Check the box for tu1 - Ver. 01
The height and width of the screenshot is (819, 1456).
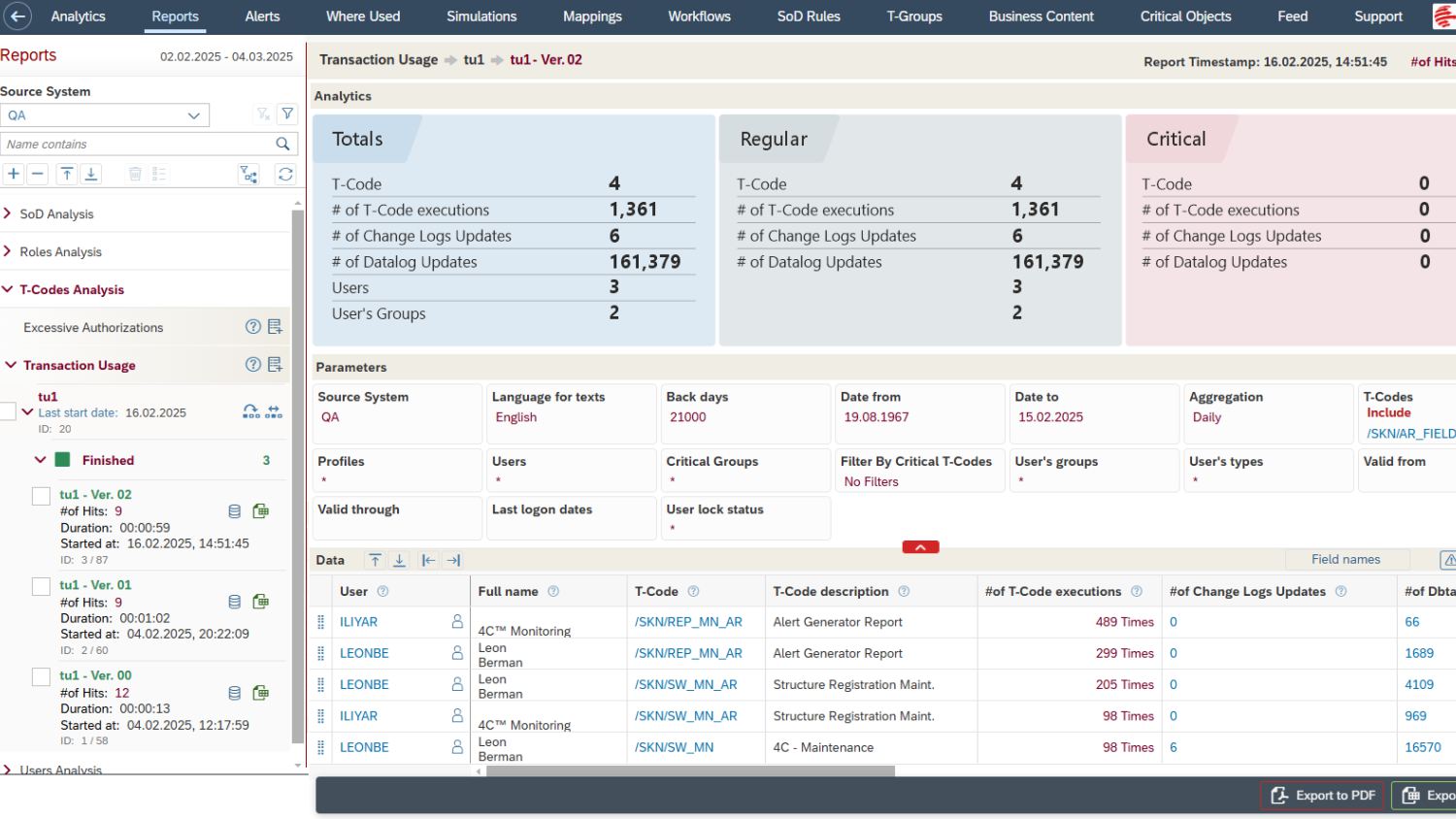click(41, 586)
